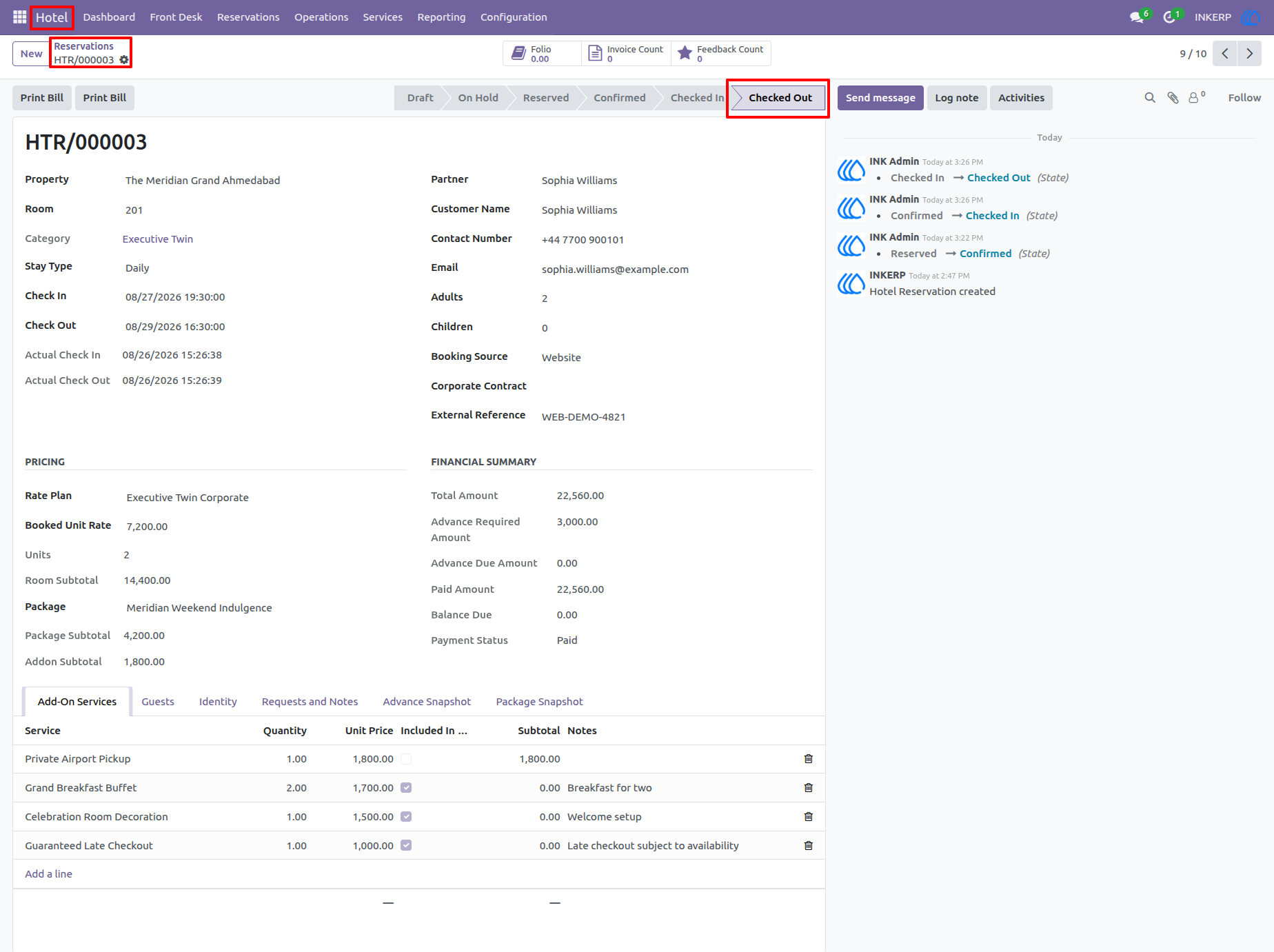
Task: Click the Reservations breadcrumb link
Action: point(84,46)
